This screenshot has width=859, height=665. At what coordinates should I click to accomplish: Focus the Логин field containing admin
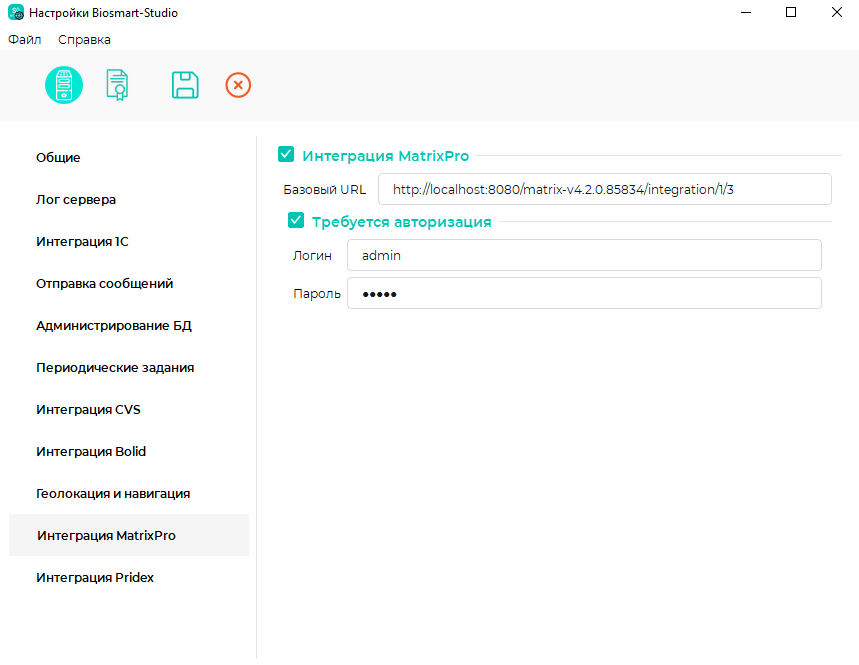point(584,255)
